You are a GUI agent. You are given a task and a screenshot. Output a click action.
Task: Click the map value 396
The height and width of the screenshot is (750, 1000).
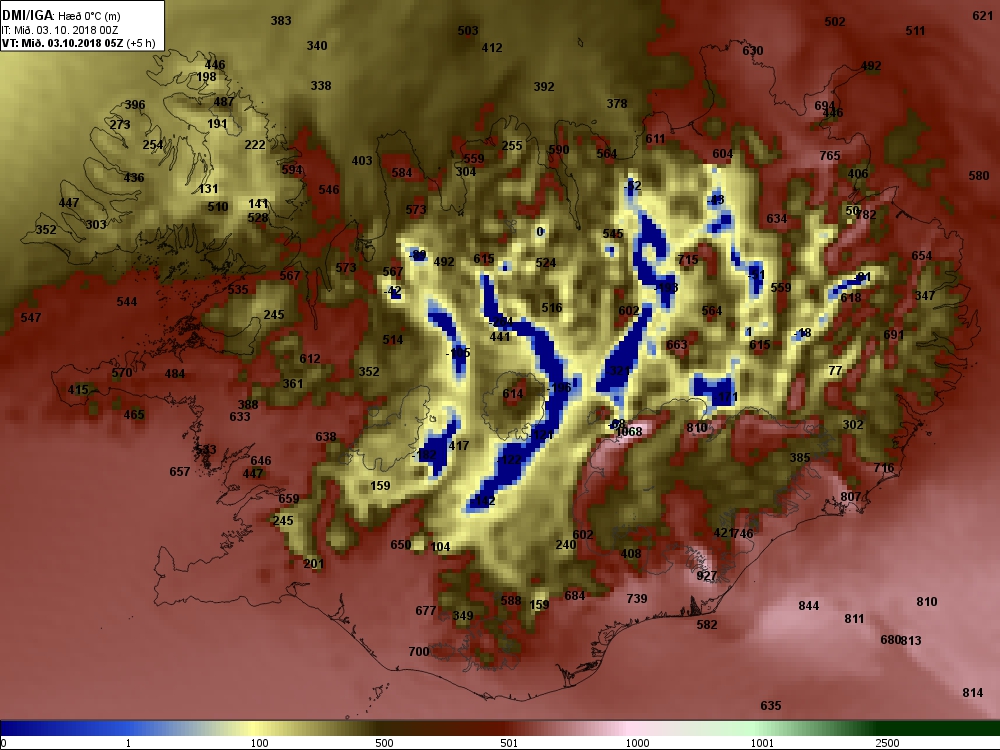tap(135, 105)
